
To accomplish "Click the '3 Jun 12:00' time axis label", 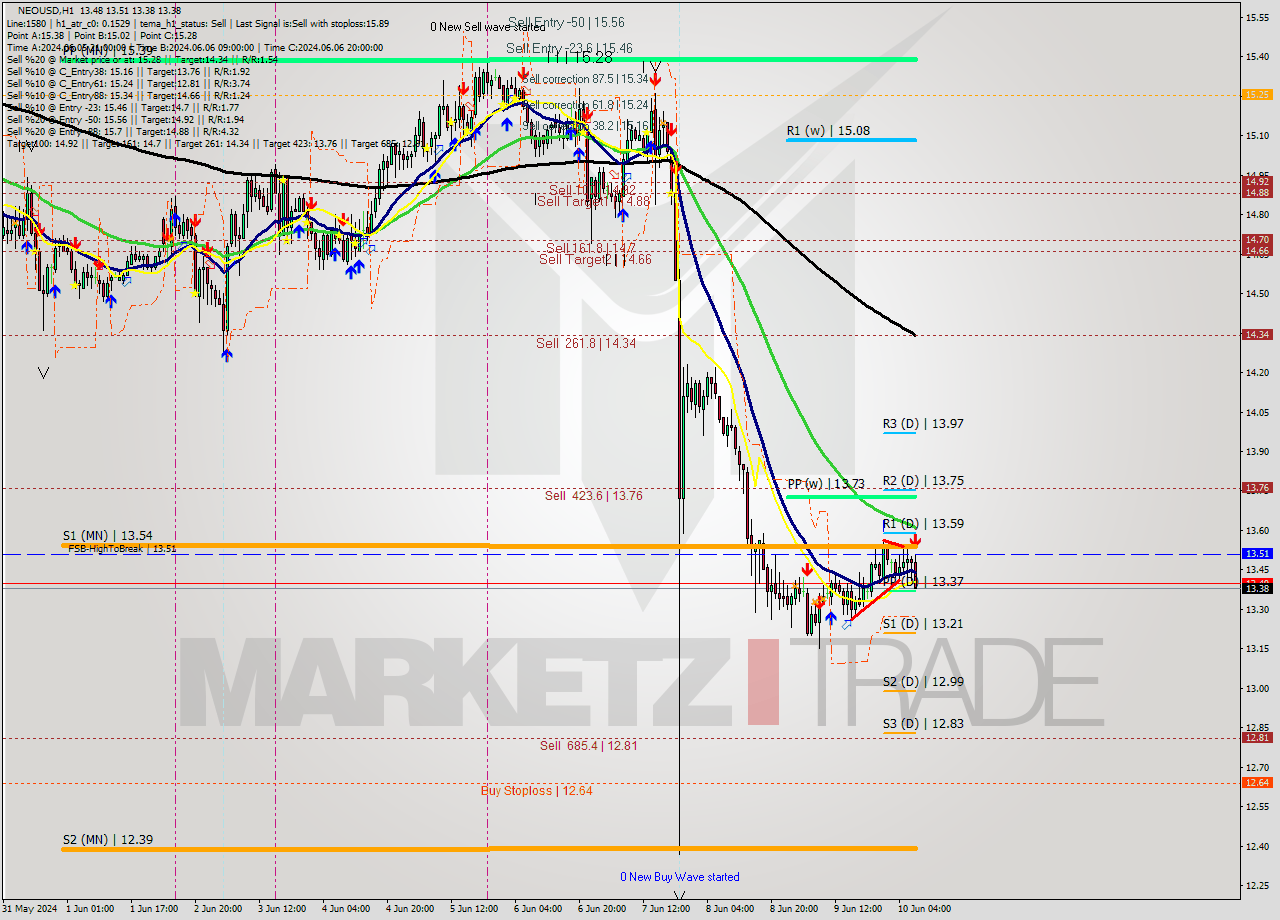I will click(284, 909).
